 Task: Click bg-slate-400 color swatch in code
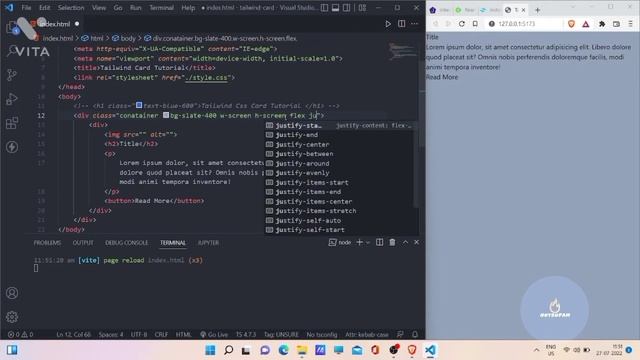click(166, 115)
